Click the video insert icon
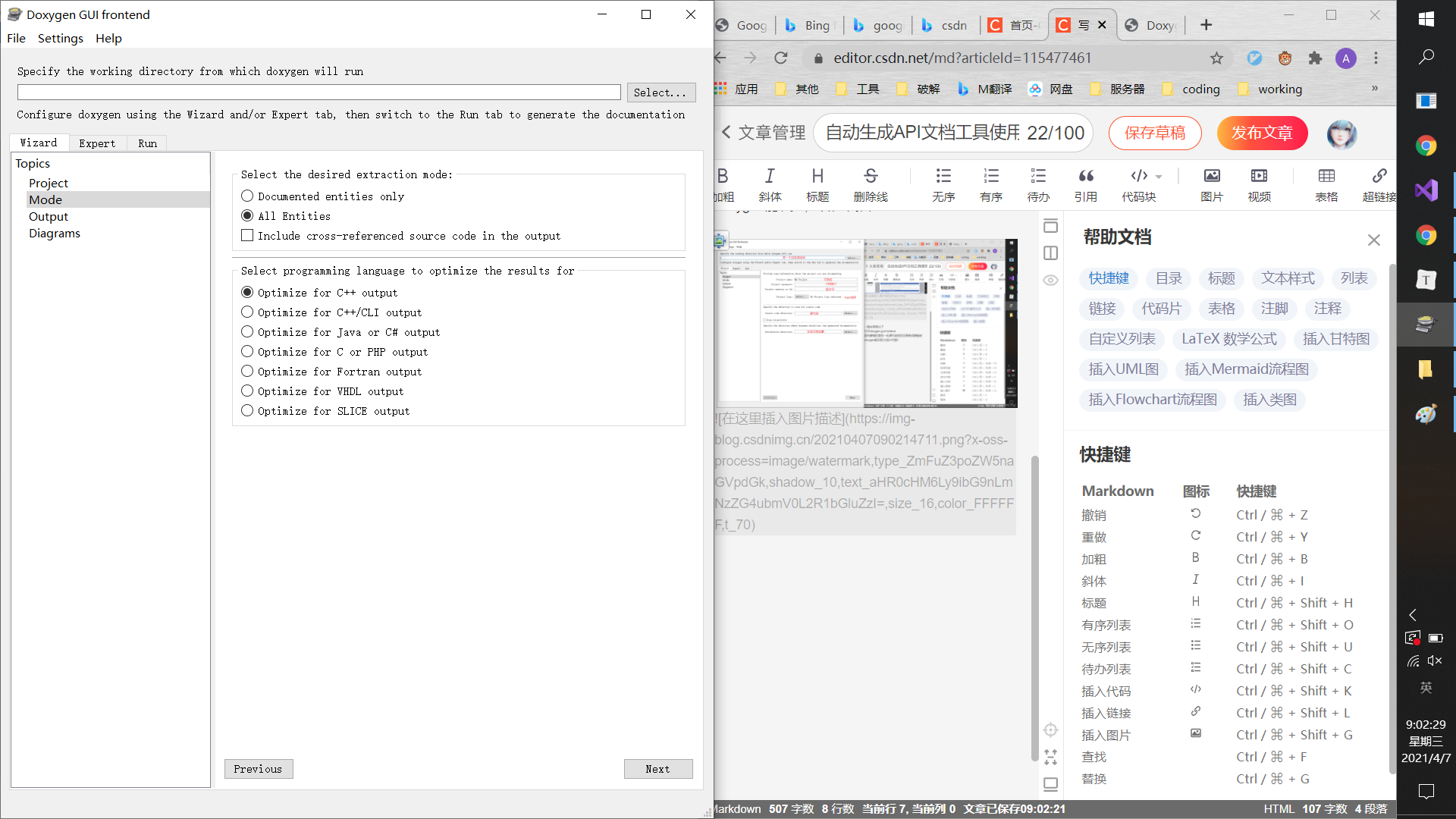Image resolution: width=1456 pixels, height=819 pixels. (1259, 176)
